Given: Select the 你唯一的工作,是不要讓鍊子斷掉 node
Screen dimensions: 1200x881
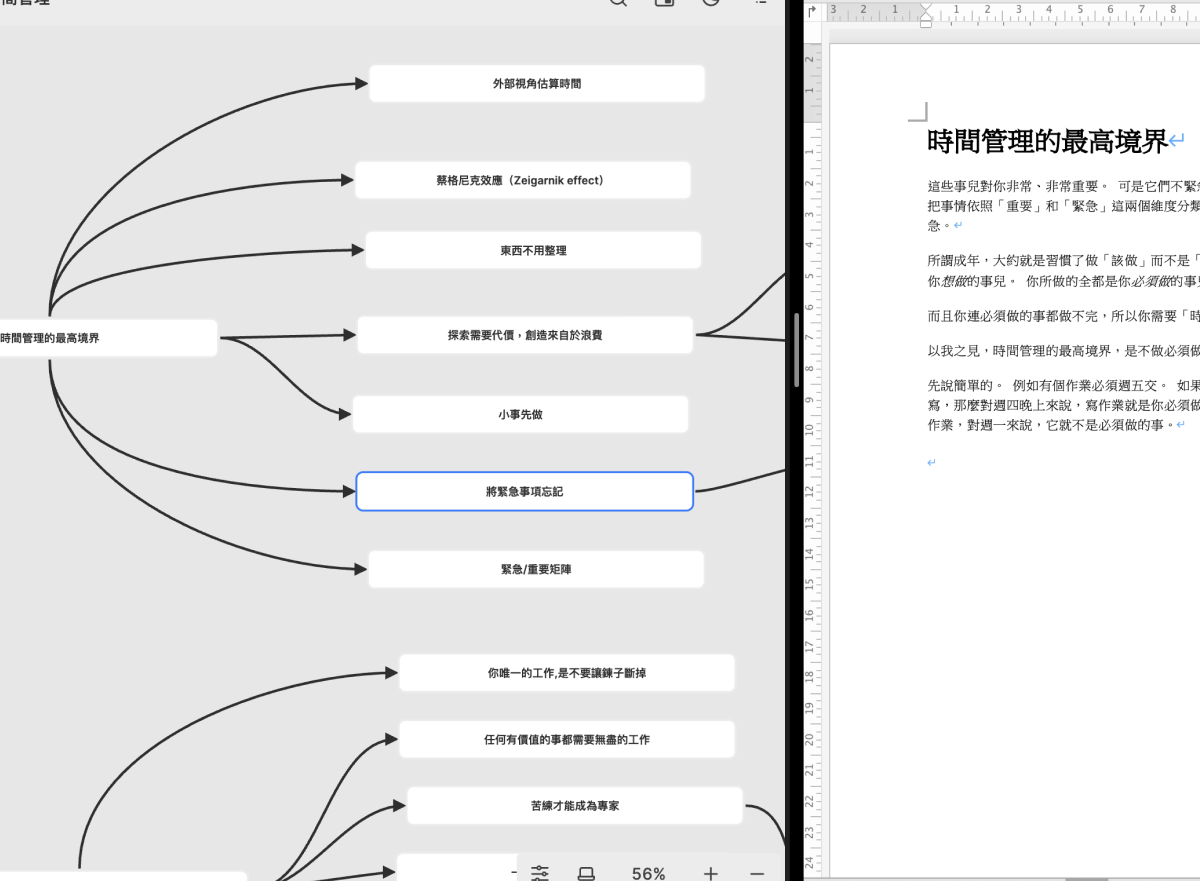Looking at the screenshot, I should point(567,673).
